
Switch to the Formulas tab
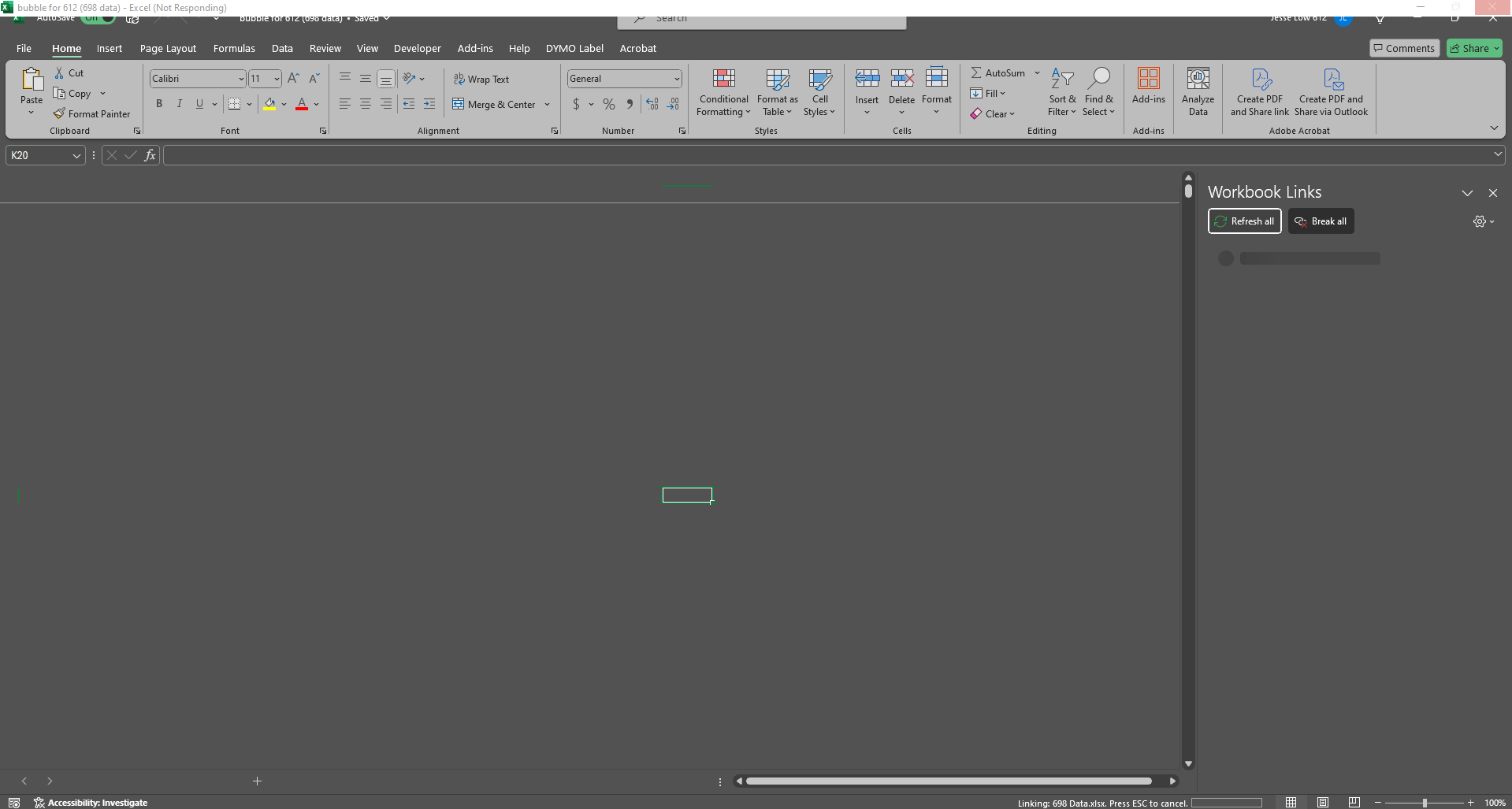(x=234, y=48)
